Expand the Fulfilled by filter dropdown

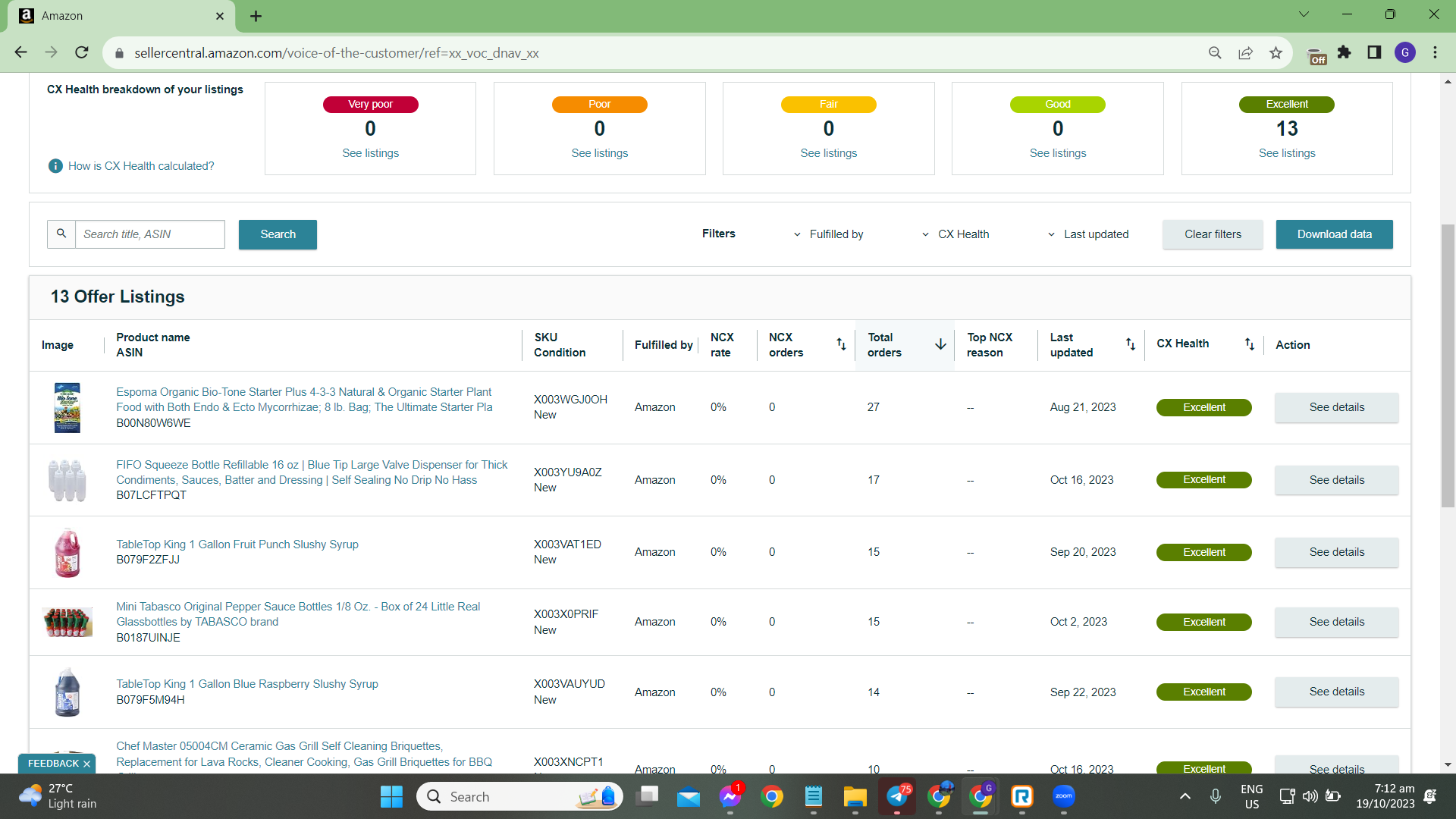click(828, 234)
